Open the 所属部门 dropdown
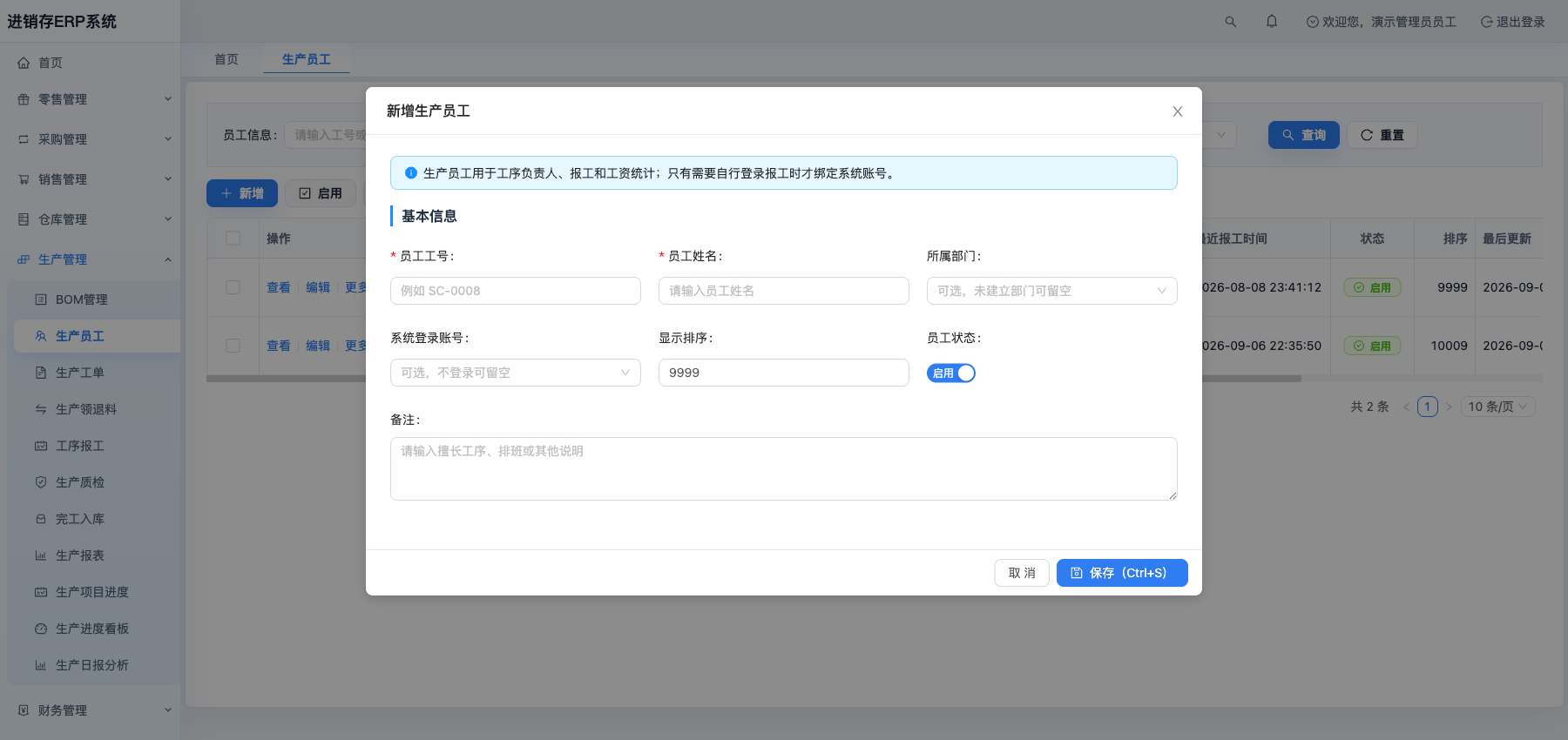This screenshot has width=1568, height=740. tap(1052, 291)
